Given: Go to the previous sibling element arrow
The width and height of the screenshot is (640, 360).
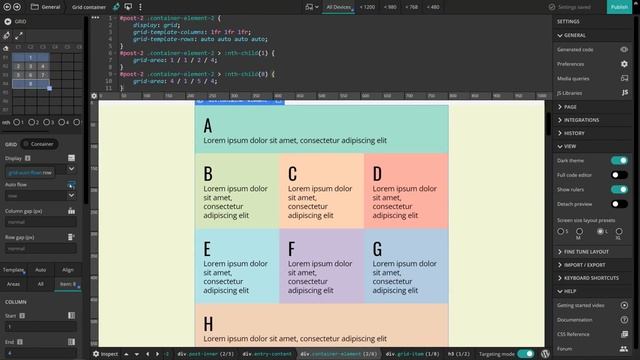Looking at the screenshot, I should click(x=147, y=354).
